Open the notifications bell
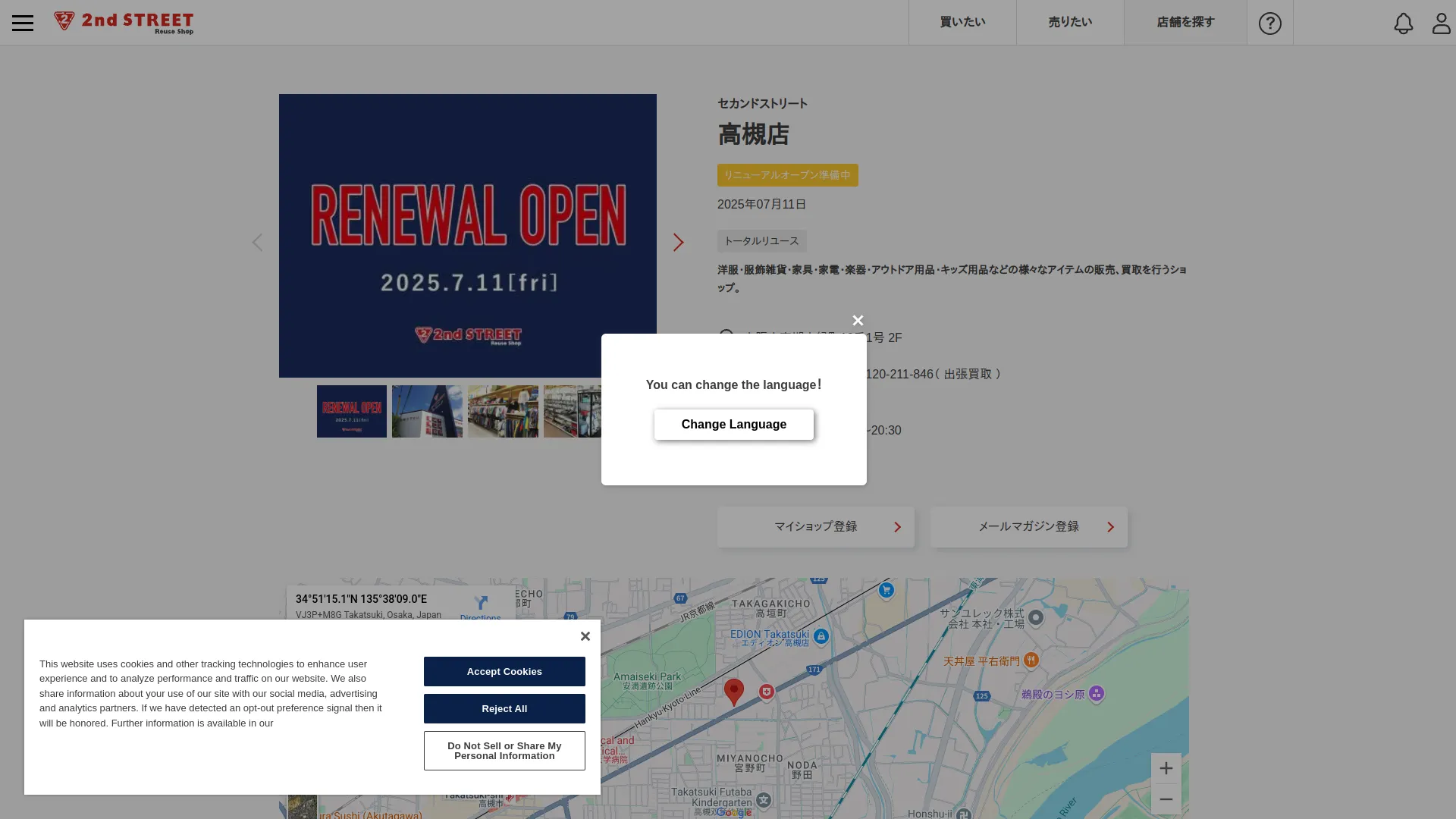Image resolution: width=1456 pixels, height=819 pixels. pyautogui.click(x=1404, y=23)
